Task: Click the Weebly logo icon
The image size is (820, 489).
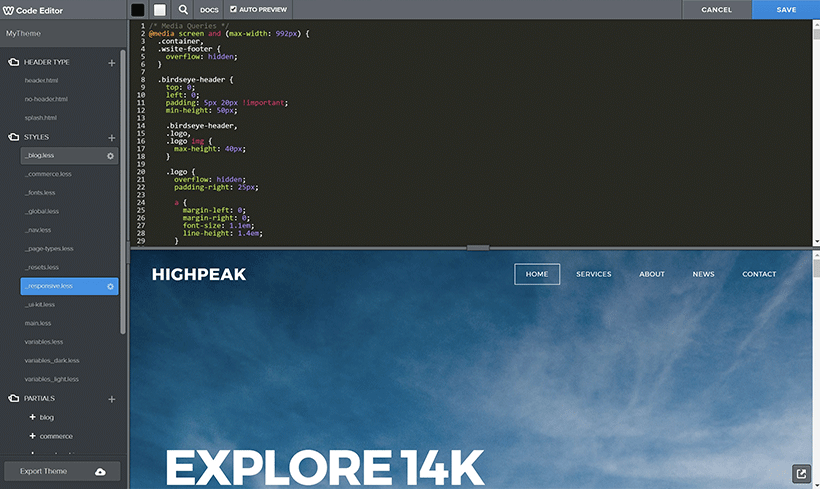Action: click(x=8, y=10)
